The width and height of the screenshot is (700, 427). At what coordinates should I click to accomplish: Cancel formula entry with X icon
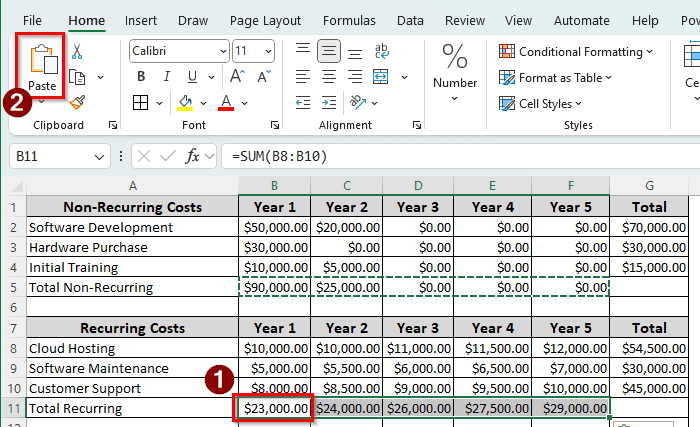click(144, 156)
